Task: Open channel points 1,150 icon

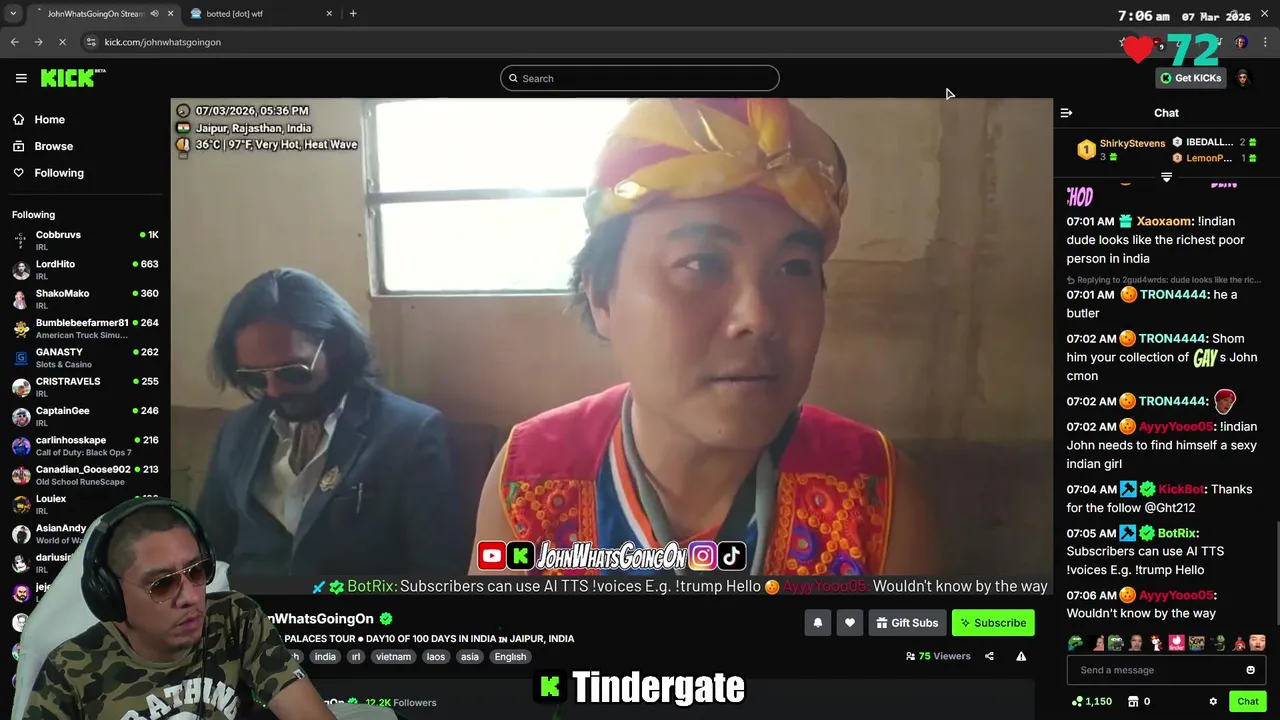Action: [1091, 701]
